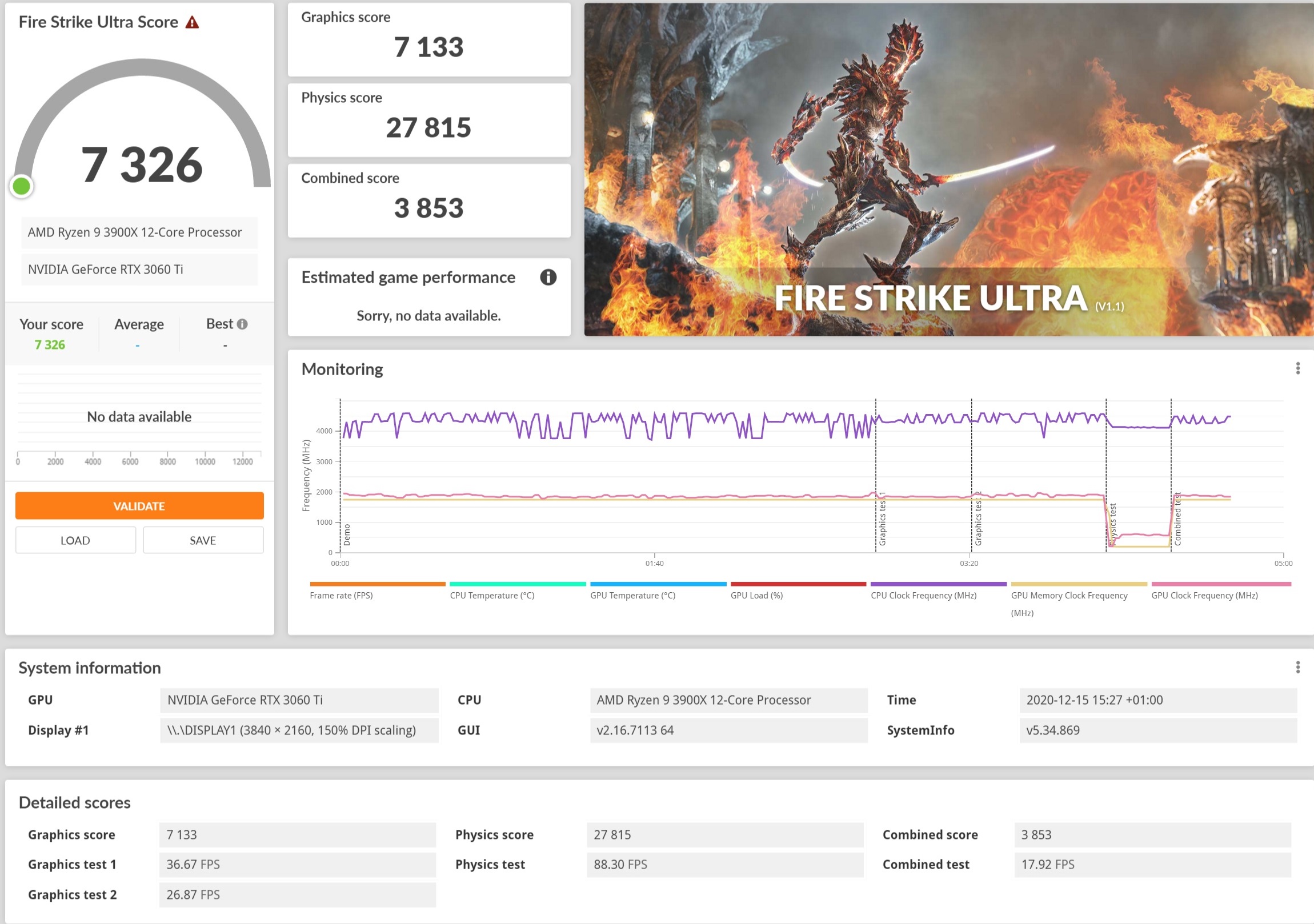This screenshot has height=924, width=1314.
Task: Click the Time value 2020-12-15 15:27 +01:00
Action: tap(1159, 700)
